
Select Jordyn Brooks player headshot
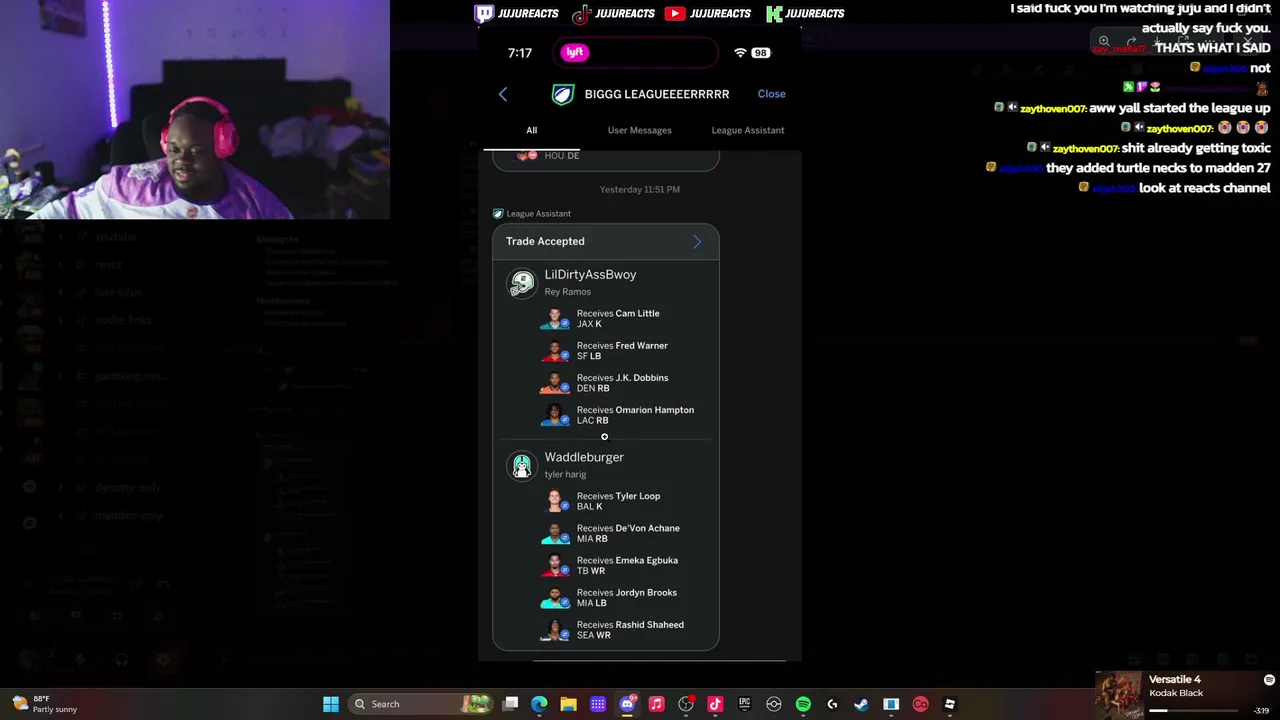click(x=555, y=597)
